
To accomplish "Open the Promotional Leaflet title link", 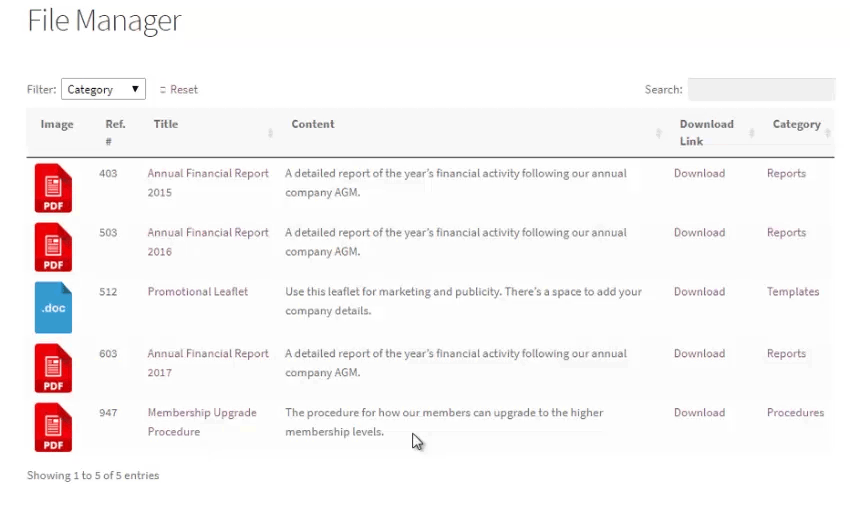I will 198,292.
